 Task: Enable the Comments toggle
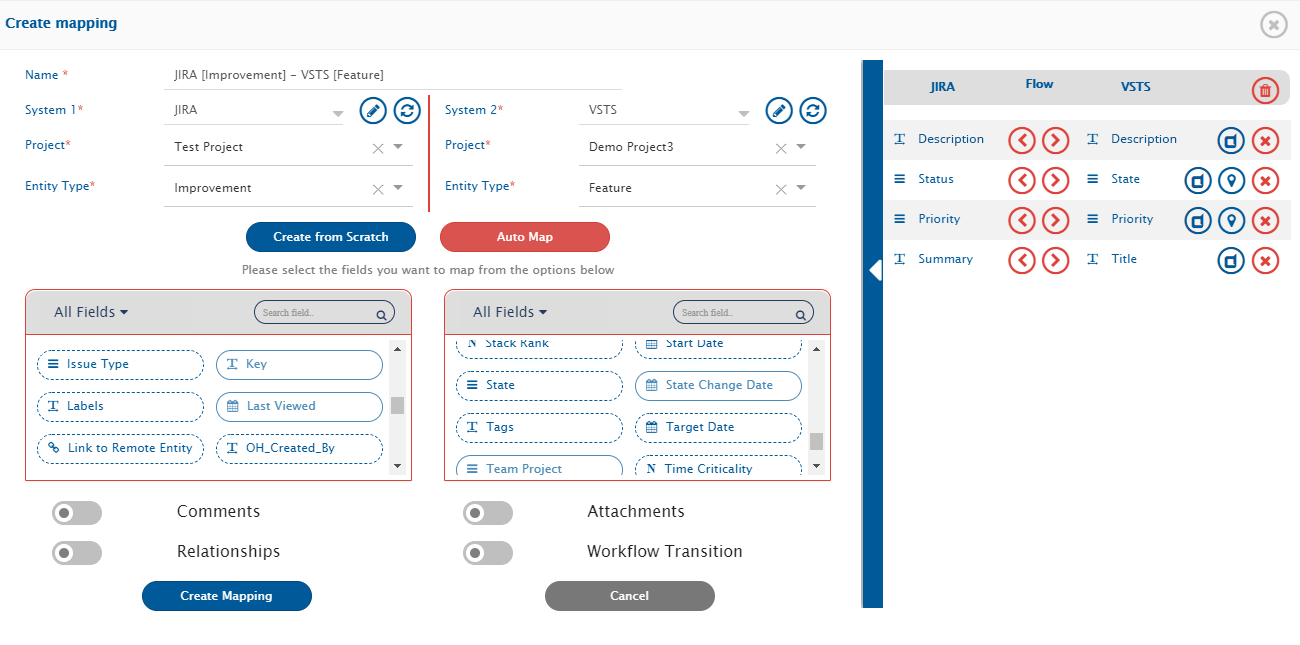tap(77, 513)
